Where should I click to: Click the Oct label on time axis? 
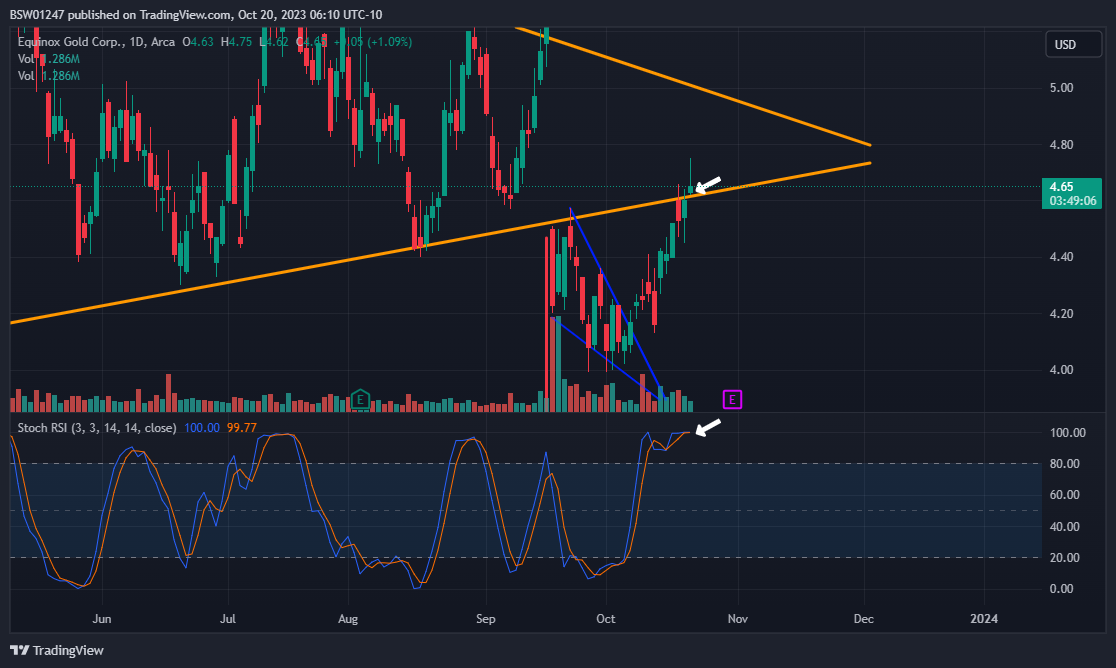pyautogui.click(x=606, y=618)
